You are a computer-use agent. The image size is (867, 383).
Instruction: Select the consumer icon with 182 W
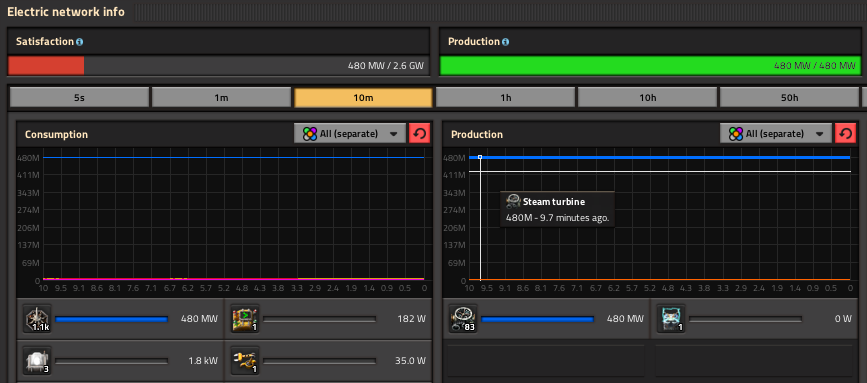[x=245, y=319]
